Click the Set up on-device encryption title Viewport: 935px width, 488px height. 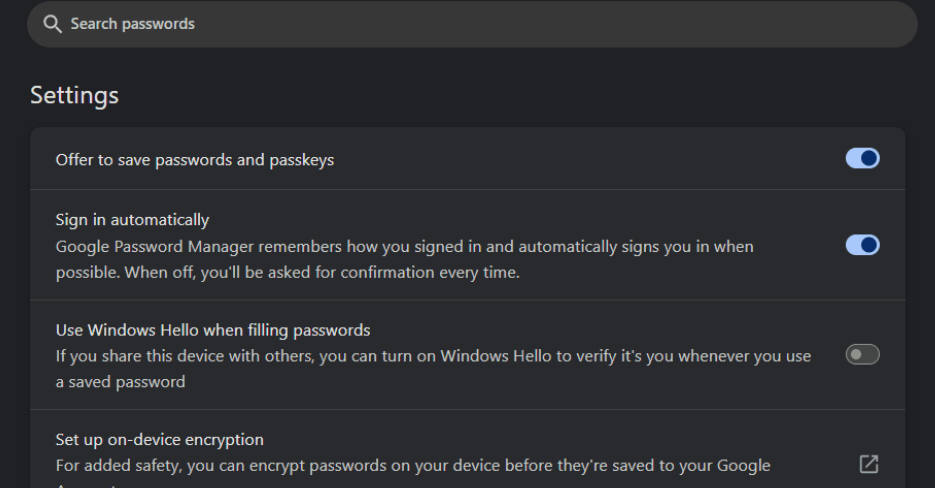pyautogui.click(x=159, y=439)
